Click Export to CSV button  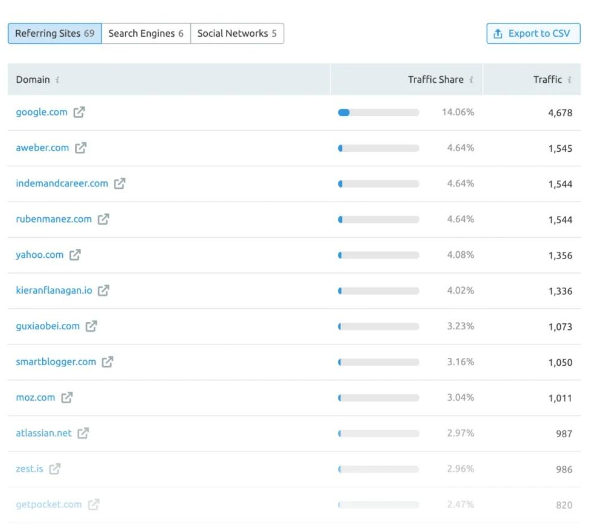[x=533, y=33]
